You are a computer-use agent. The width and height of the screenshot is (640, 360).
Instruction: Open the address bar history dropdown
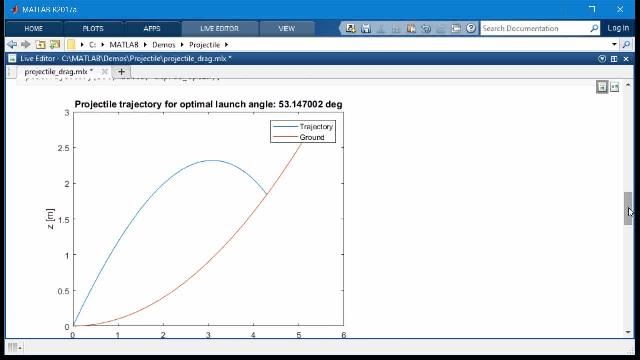pos(614,44)
